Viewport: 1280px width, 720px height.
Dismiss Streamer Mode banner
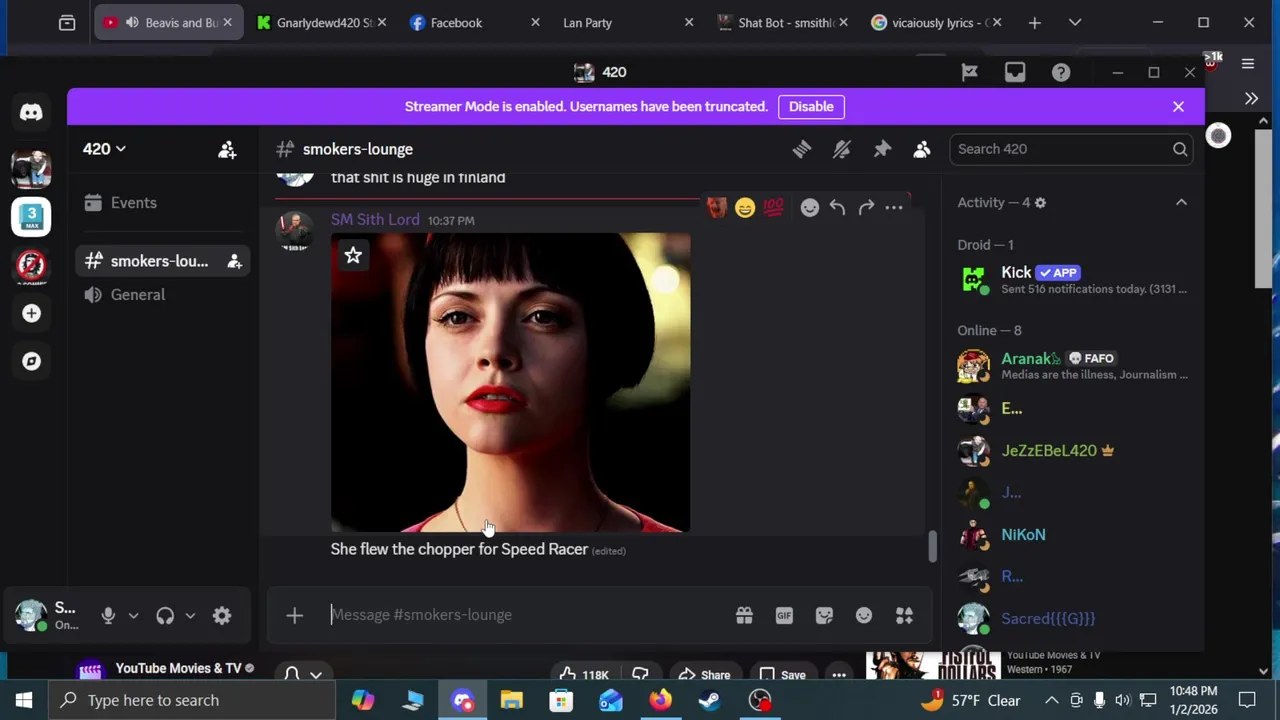pyautogui.click(x=1178, y=106)
